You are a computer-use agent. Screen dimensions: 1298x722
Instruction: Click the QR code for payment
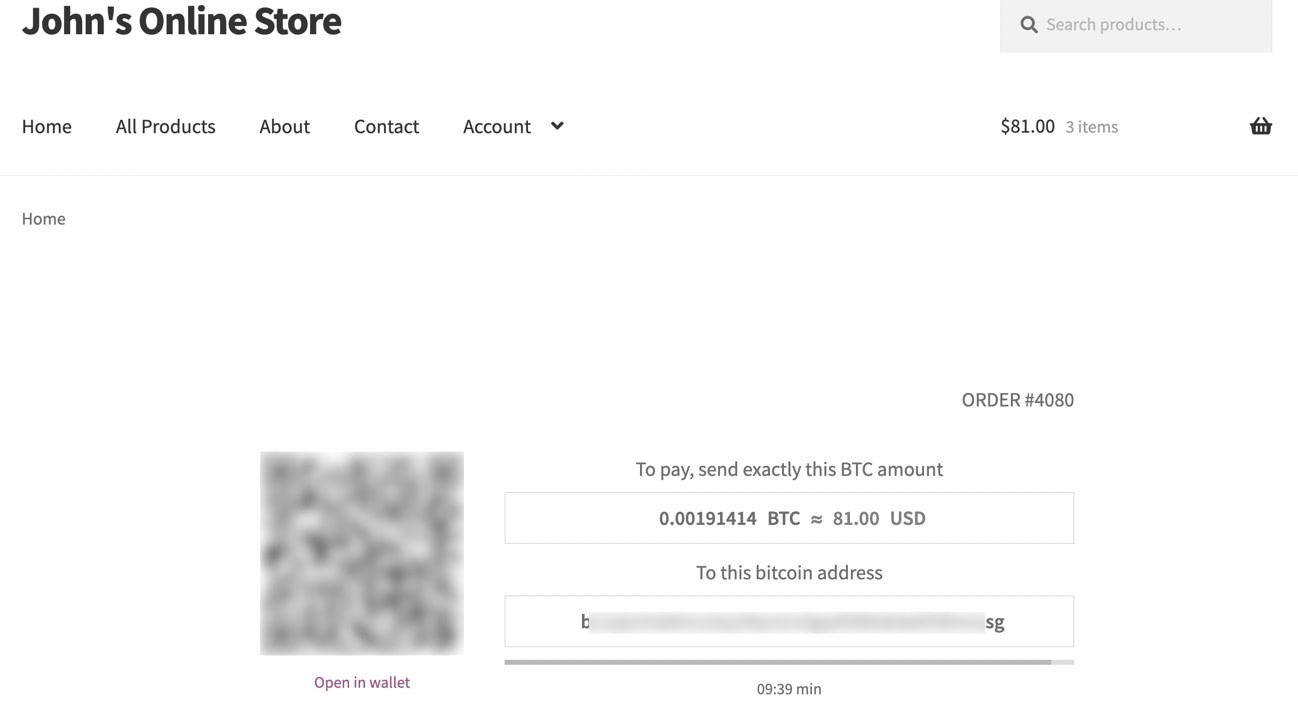click(362, 552)
